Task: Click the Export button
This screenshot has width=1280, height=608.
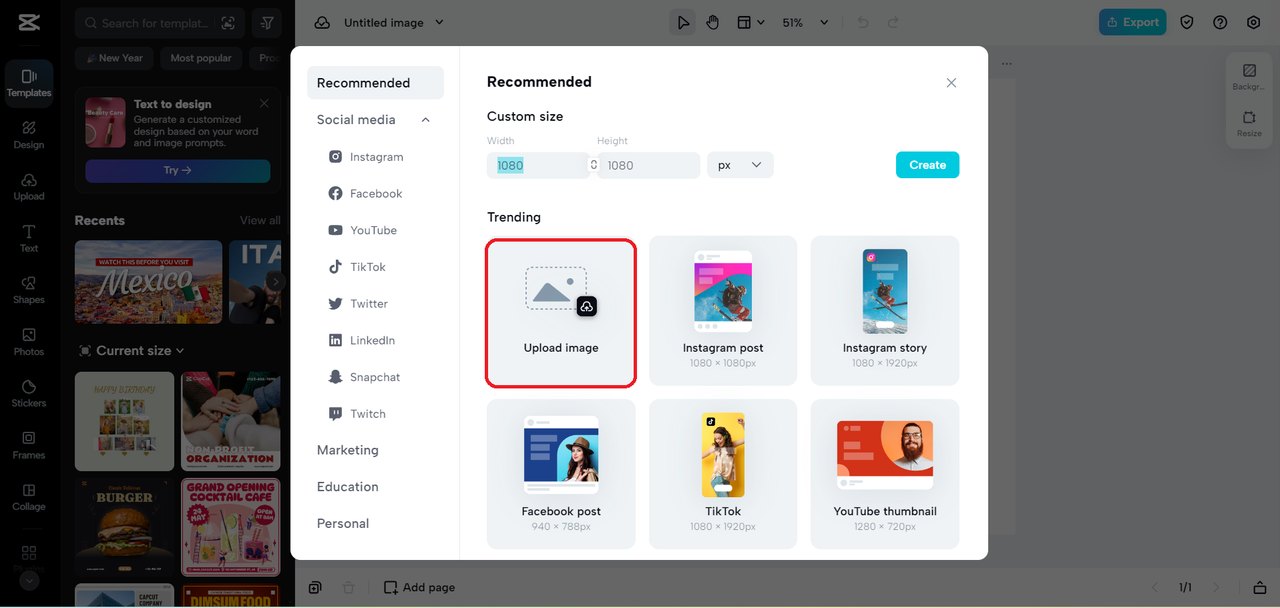Action: [1130, 22]
